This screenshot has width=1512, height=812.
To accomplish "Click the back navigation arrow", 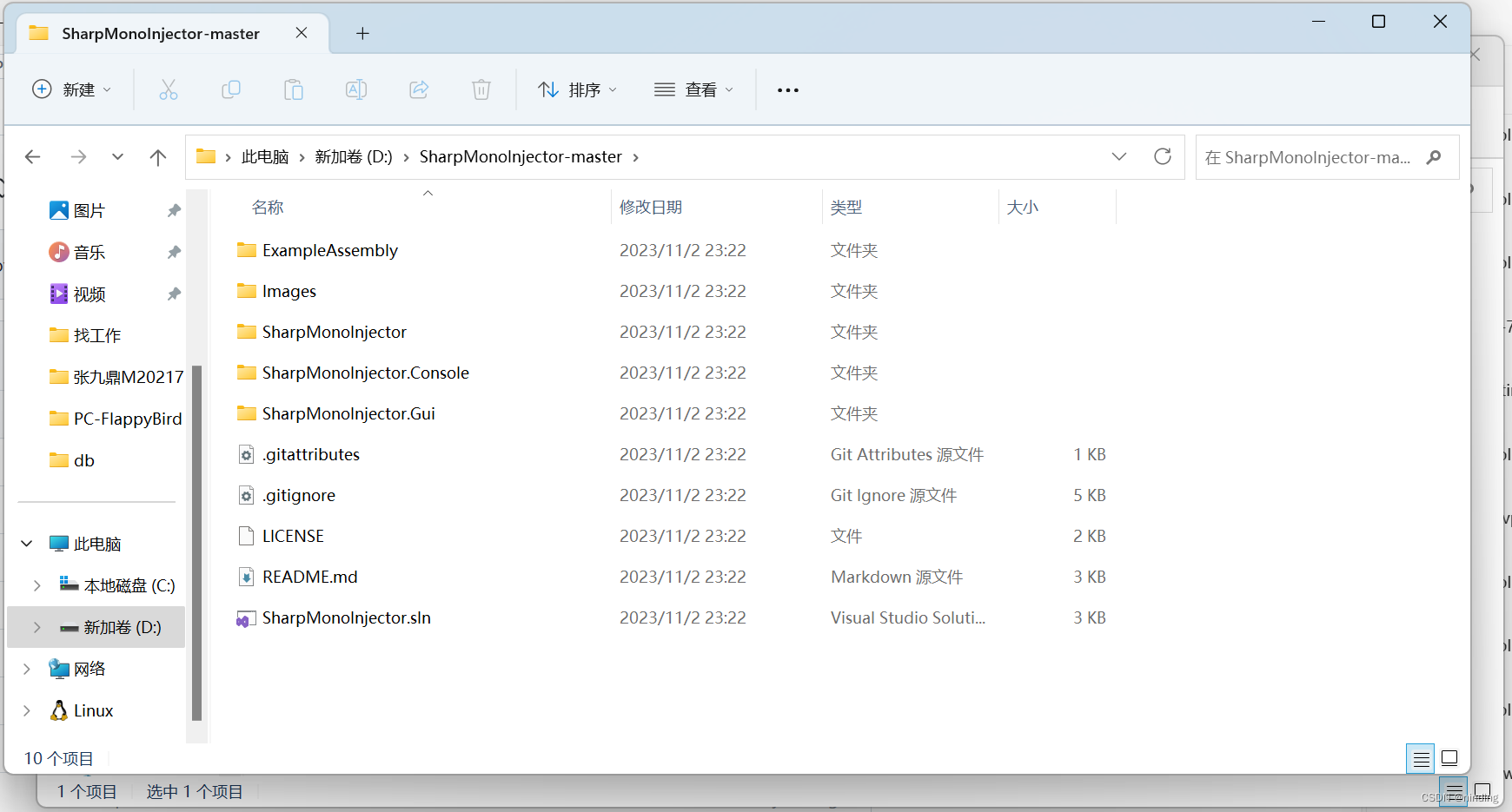I will 33,157.
